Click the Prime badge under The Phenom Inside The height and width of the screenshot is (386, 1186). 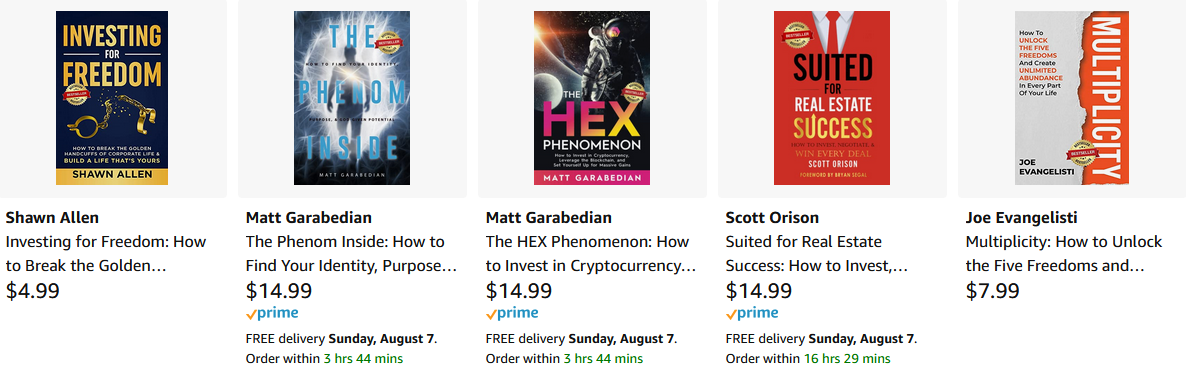point(272,313)
